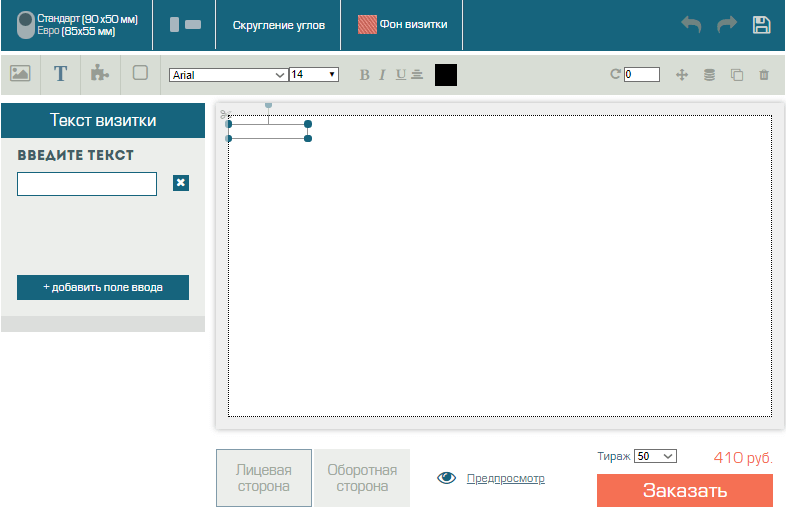Click the rotation handle above text box
The width and height of the screenshot is (786, 522).
click(269, 105)
